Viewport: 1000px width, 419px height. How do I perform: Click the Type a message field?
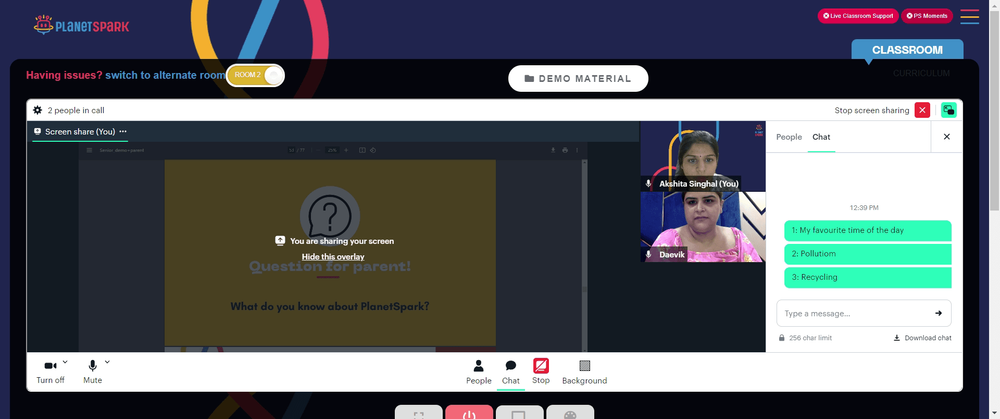tap(855, 313)
